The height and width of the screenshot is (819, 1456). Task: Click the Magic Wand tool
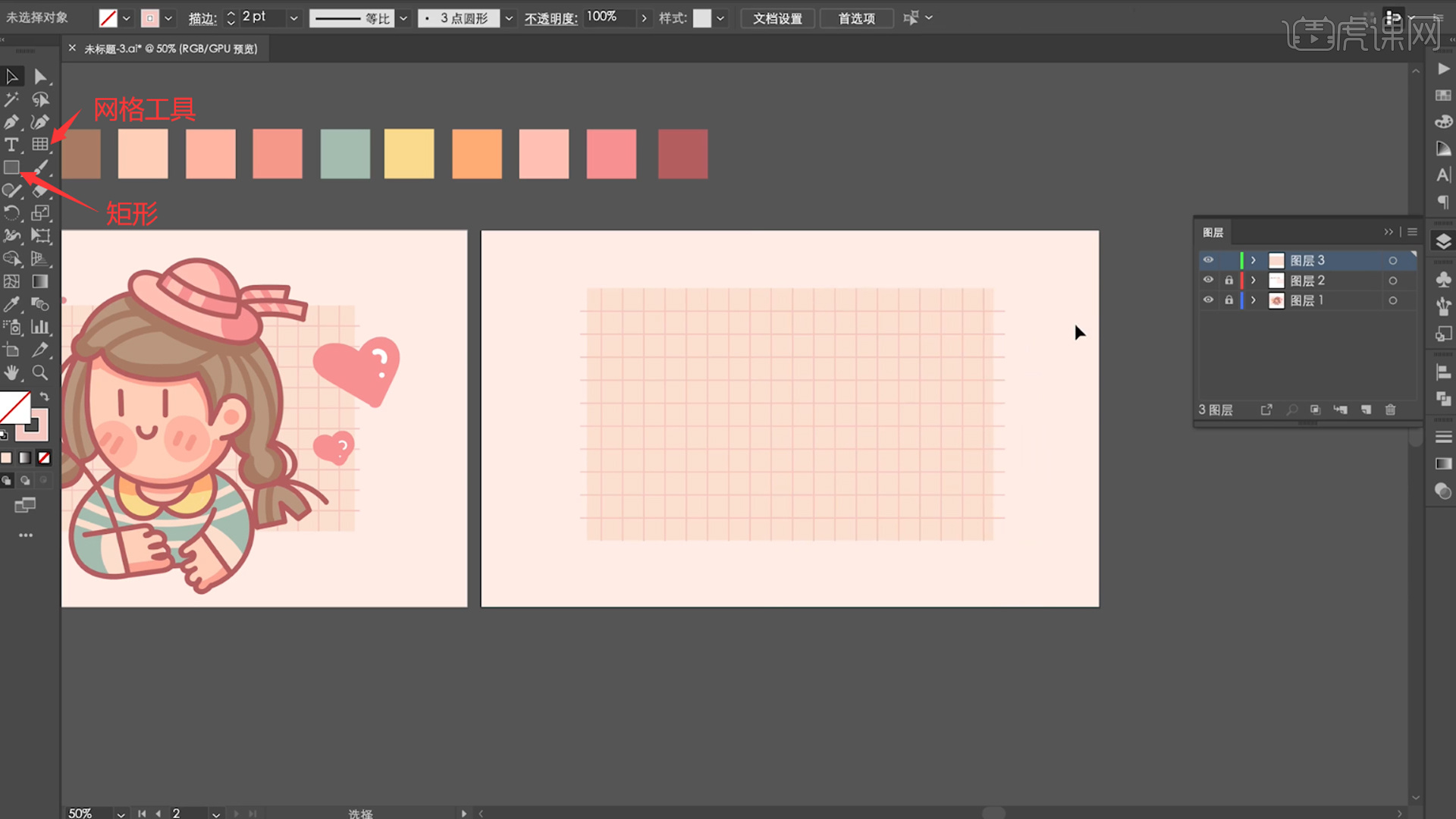11,99
